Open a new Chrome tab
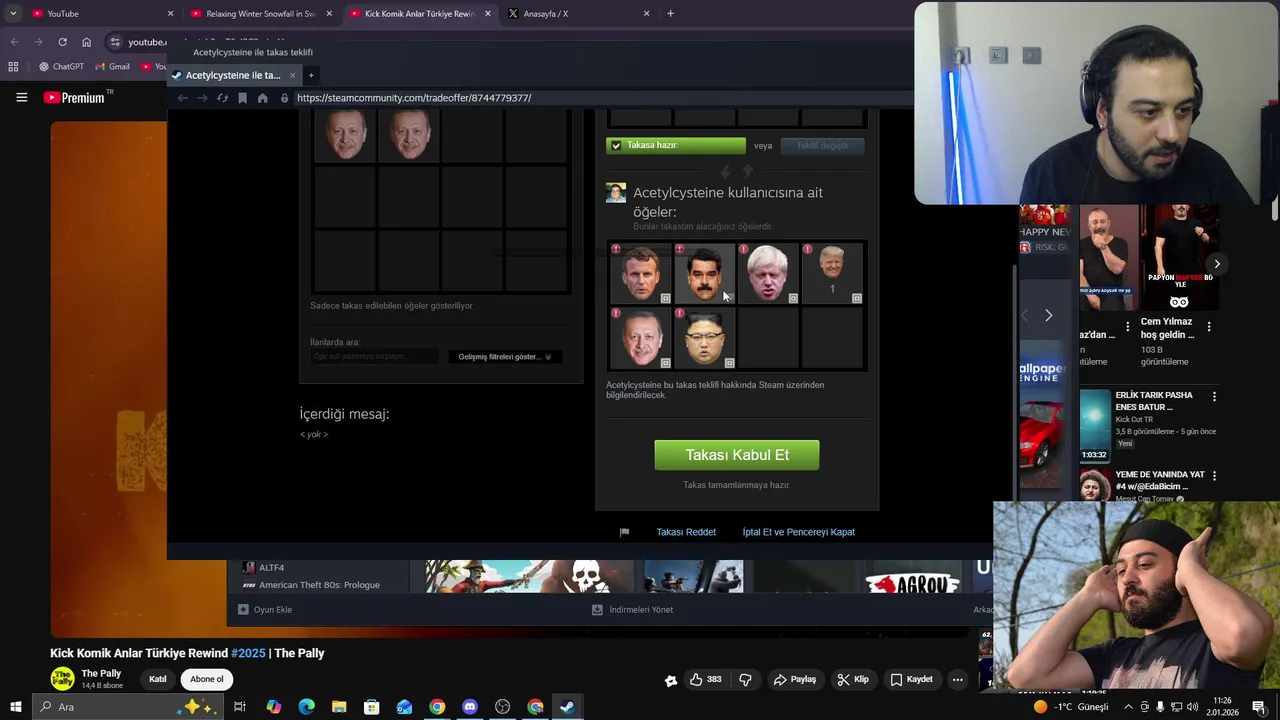 point(670,13)
